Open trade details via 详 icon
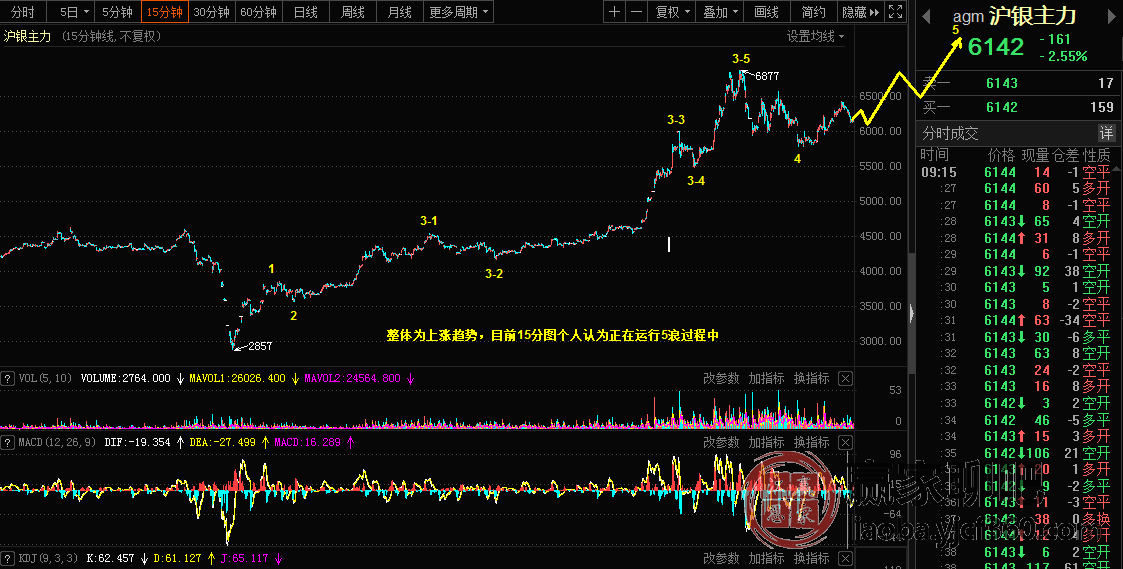The height and width of the screenshot is (569, 1123). pyautogui.click(x=1107, y=133)
